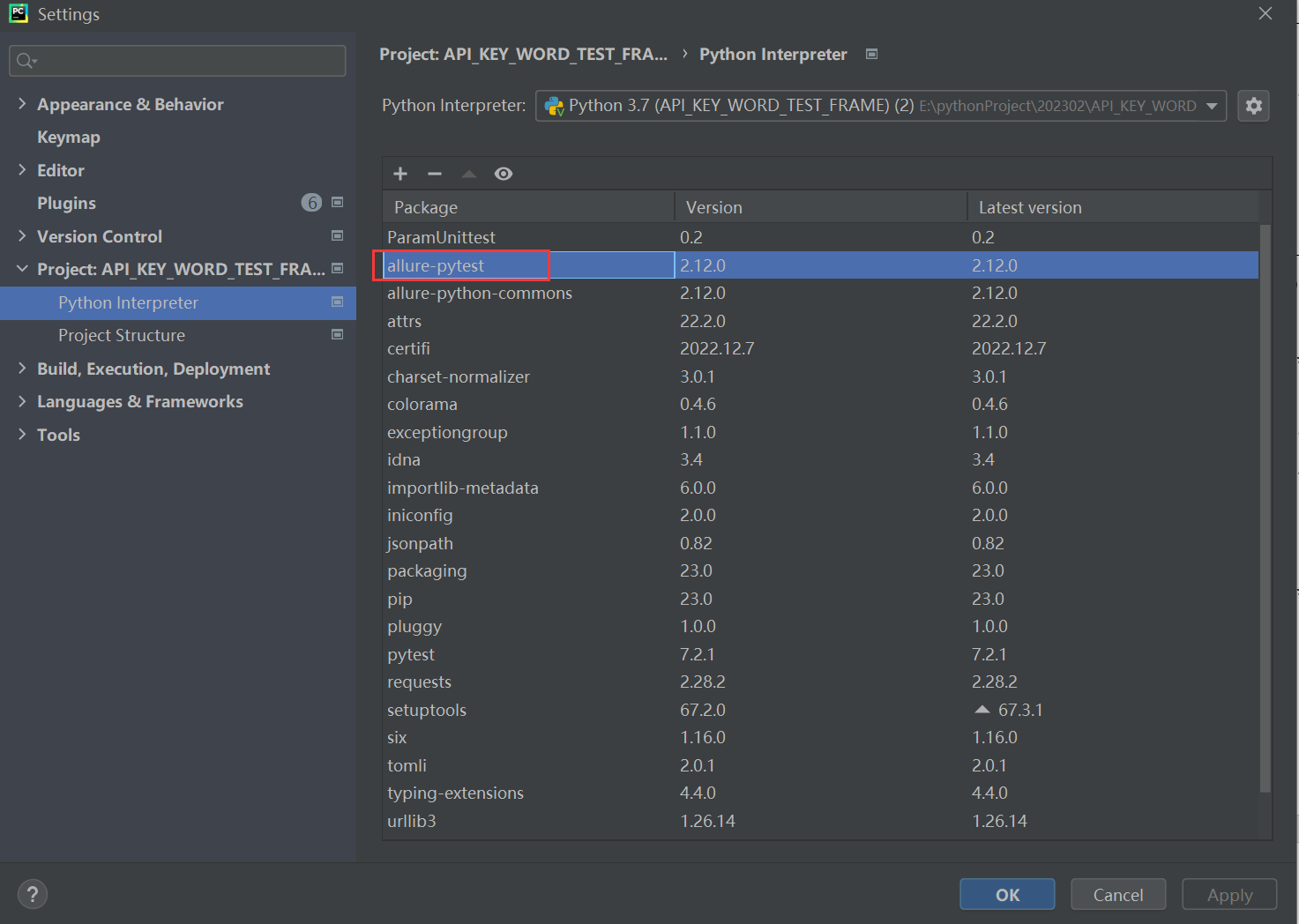
Task: Expand Version Control section
Action: [x=22, y=236]
